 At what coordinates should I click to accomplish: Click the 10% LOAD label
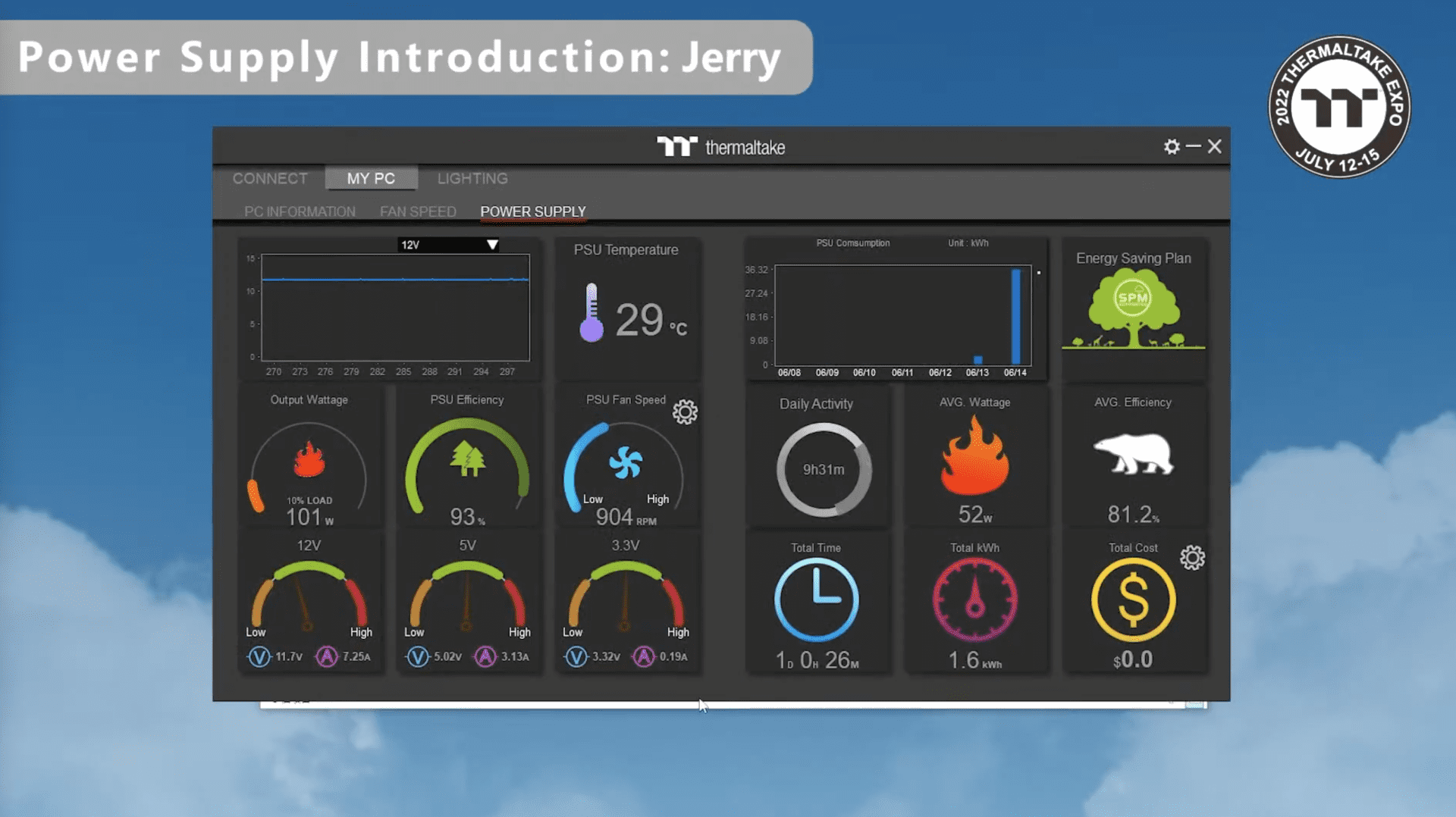point(309,500)
